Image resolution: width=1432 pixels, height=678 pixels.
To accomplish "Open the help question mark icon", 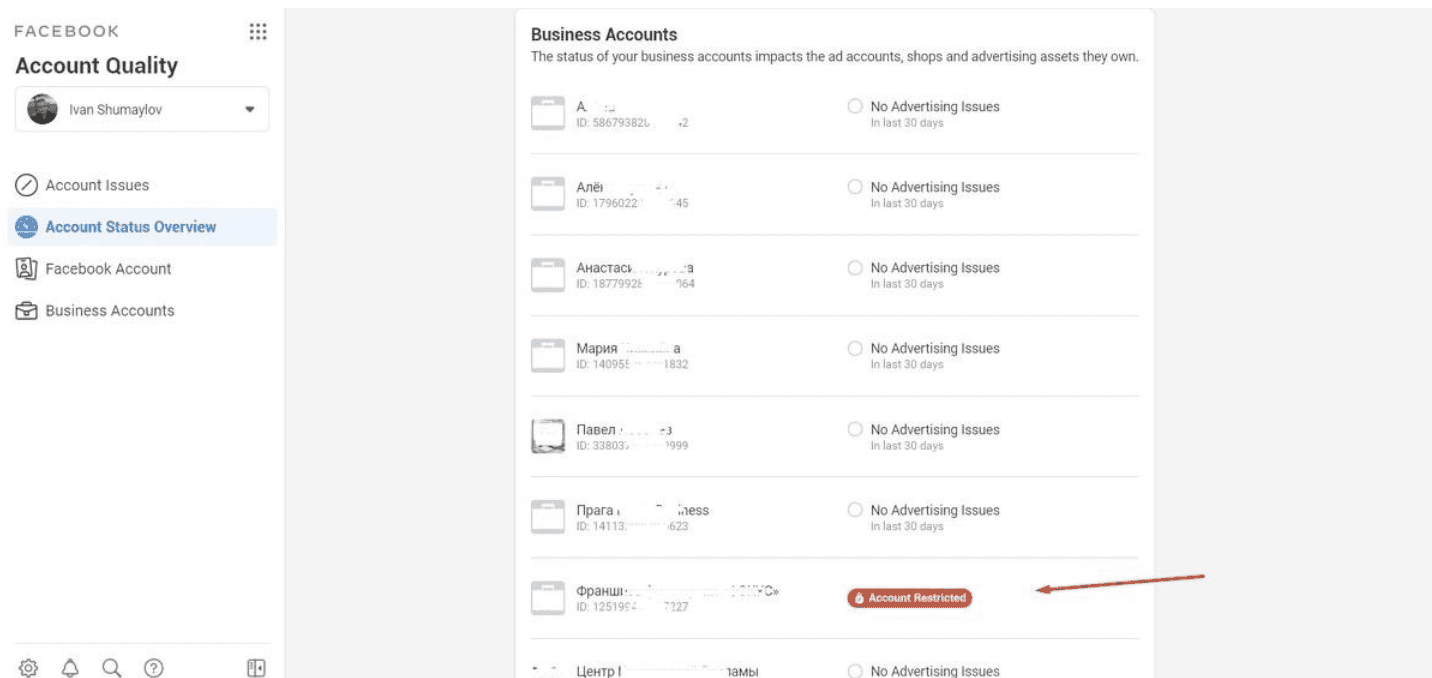I will coord(154,667).
